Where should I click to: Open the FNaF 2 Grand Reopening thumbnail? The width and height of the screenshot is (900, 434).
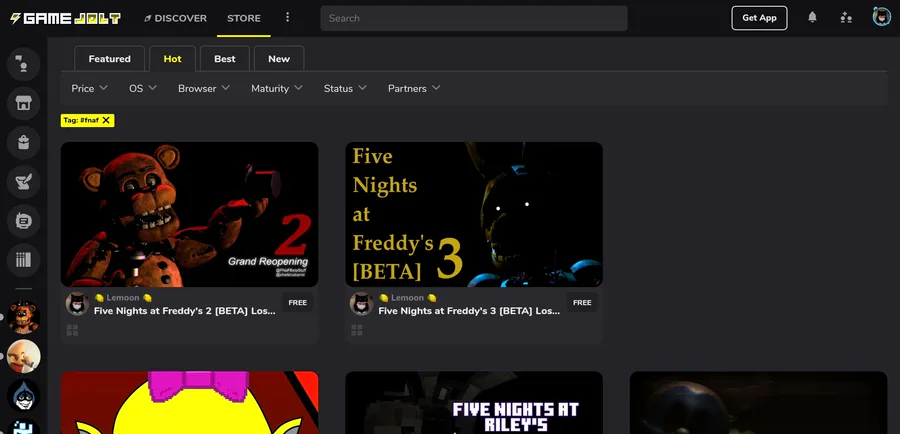point(189,214)
